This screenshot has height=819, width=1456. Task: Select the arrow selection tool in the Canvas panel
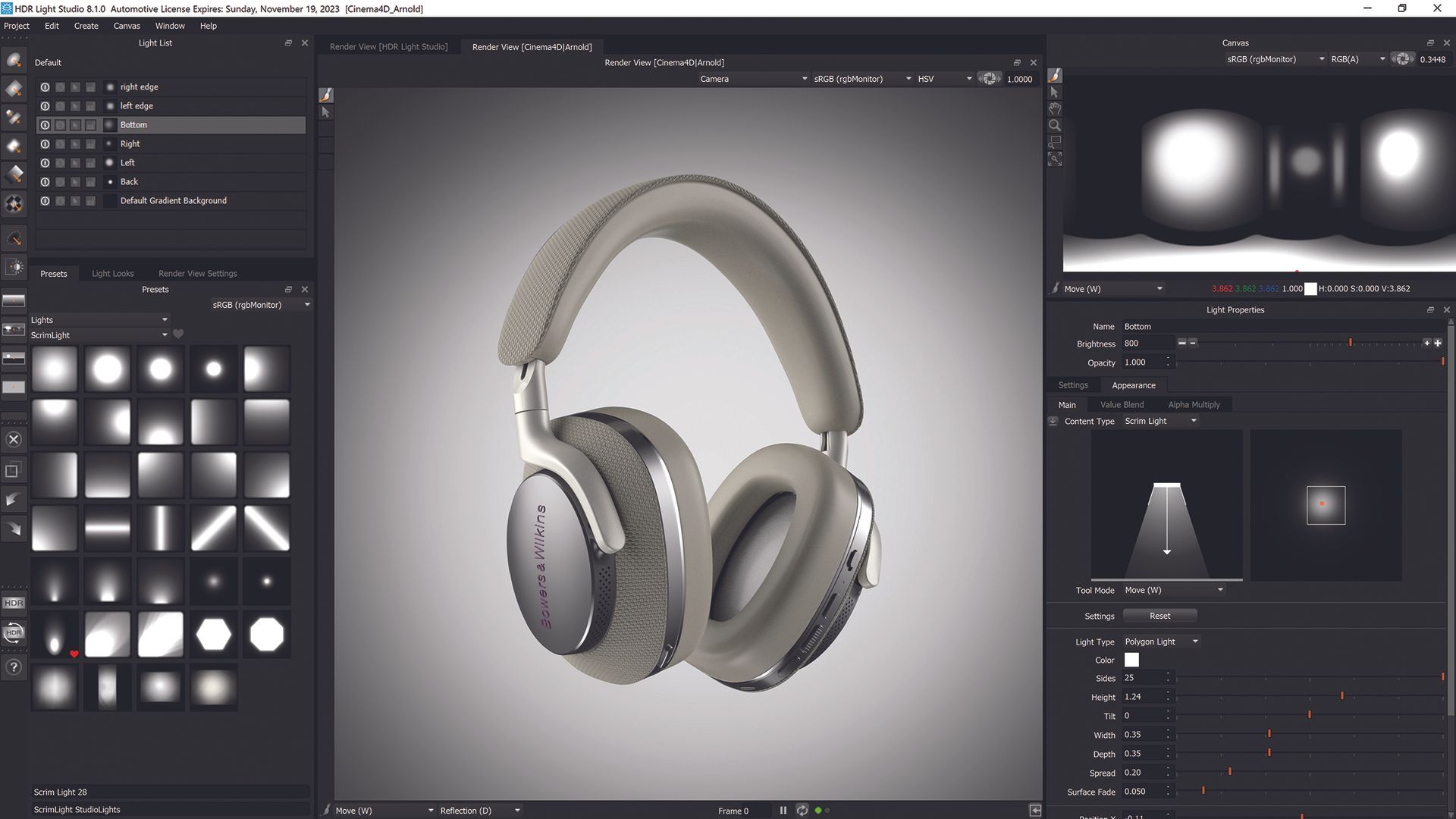click(x=1055, y=92)
